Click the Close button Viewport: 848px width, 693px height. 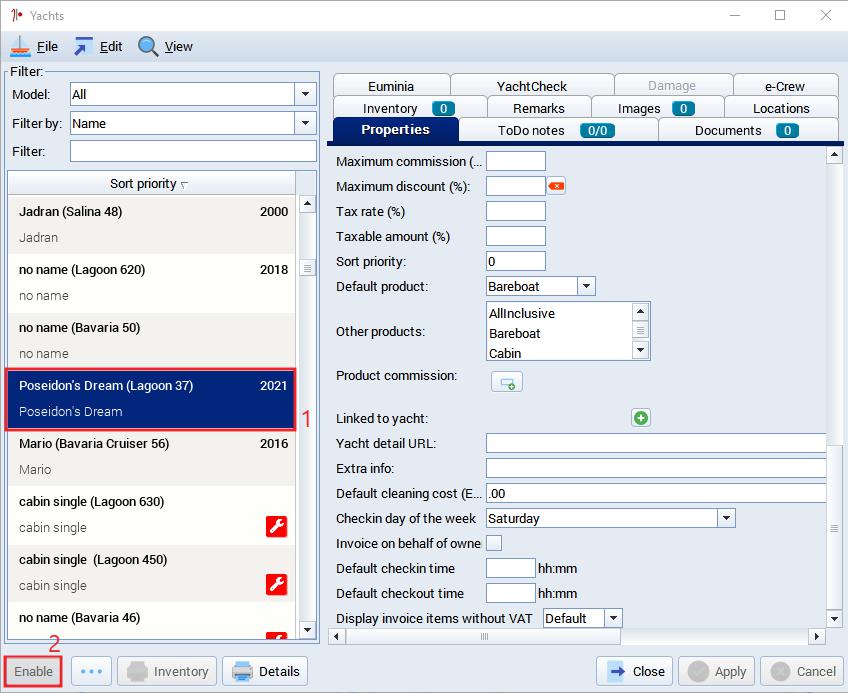tap(634, 671)
